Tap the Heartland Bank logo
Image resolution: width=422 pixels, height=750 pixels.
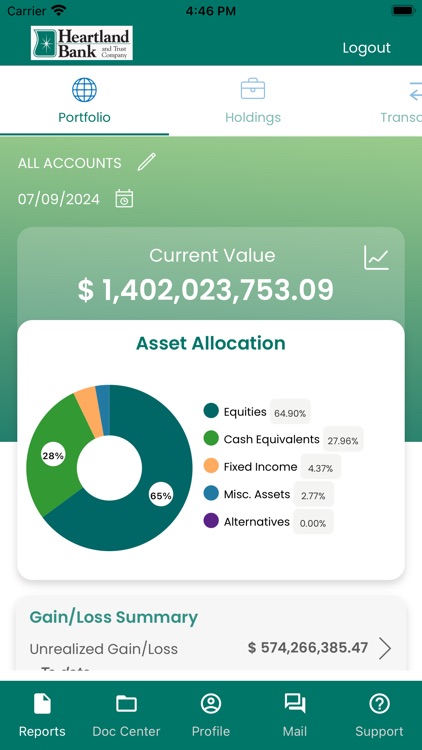[x=82, y=43]
